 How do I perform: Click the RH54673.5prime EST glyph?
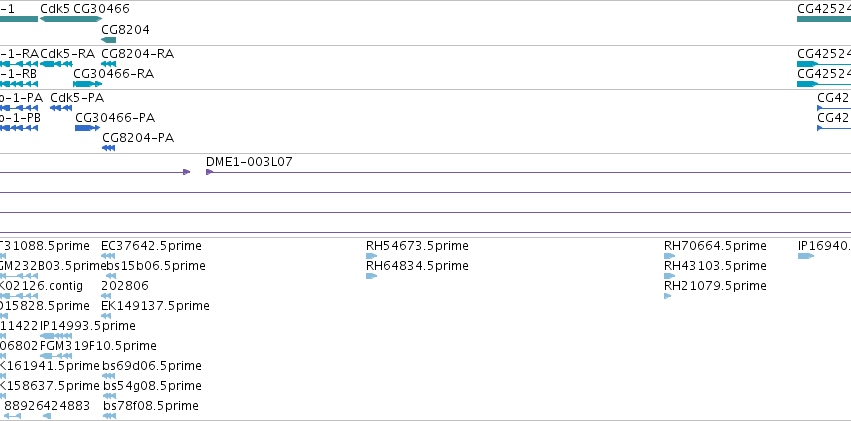pyautogui.click(x=371, y=256)
